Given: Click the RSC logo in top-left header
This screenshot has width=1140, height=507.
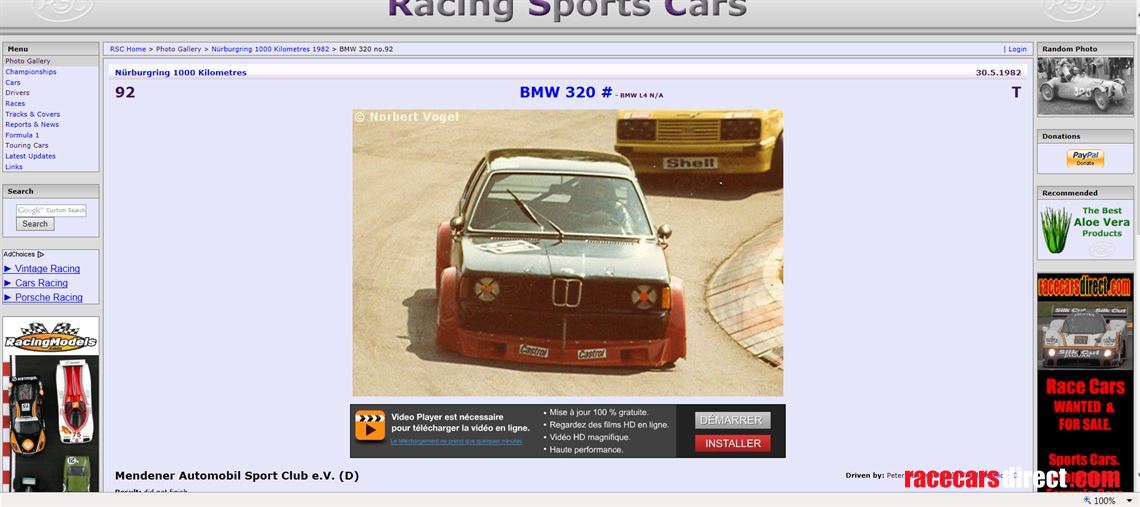Looking at the screenshot, I should click(62, 8).
